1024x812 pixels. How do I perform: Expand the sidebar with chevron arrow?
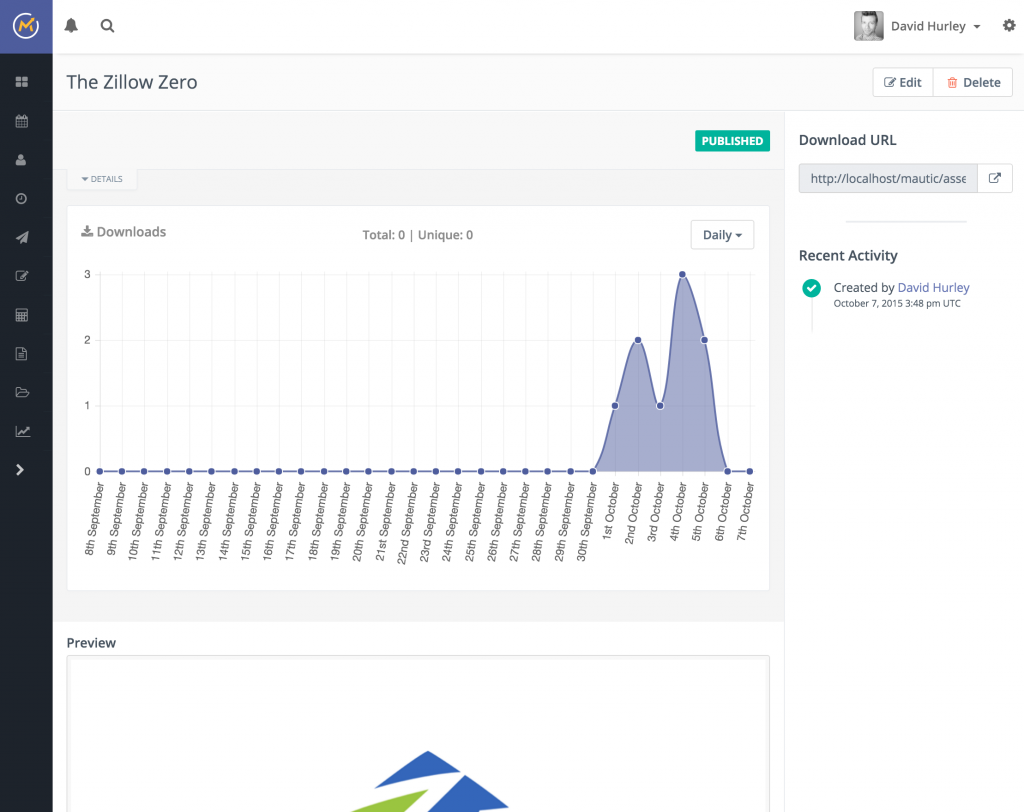pos(20,470)
